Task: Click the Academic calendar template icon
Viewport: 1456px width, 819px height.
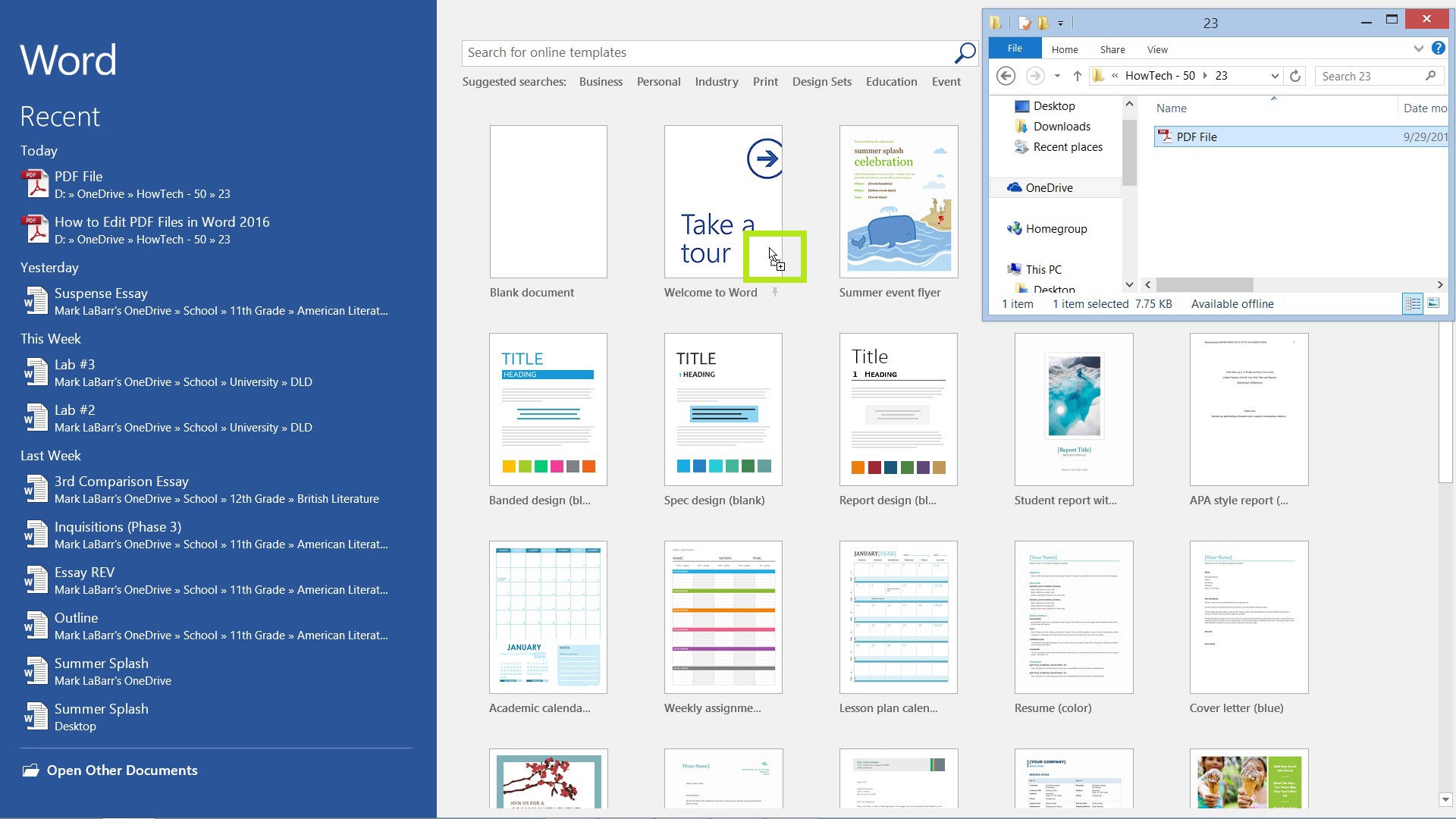Action: (x=548, y=617)
